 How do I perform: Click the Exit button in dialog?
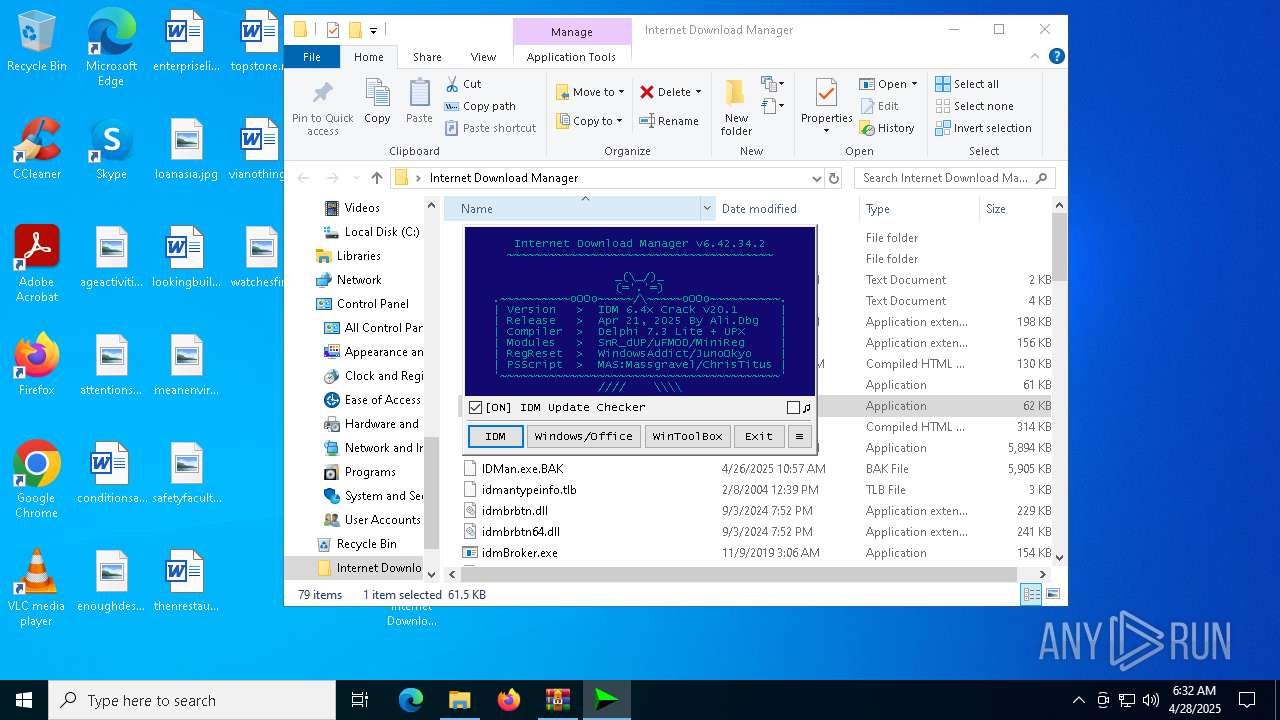click(759, 436)
